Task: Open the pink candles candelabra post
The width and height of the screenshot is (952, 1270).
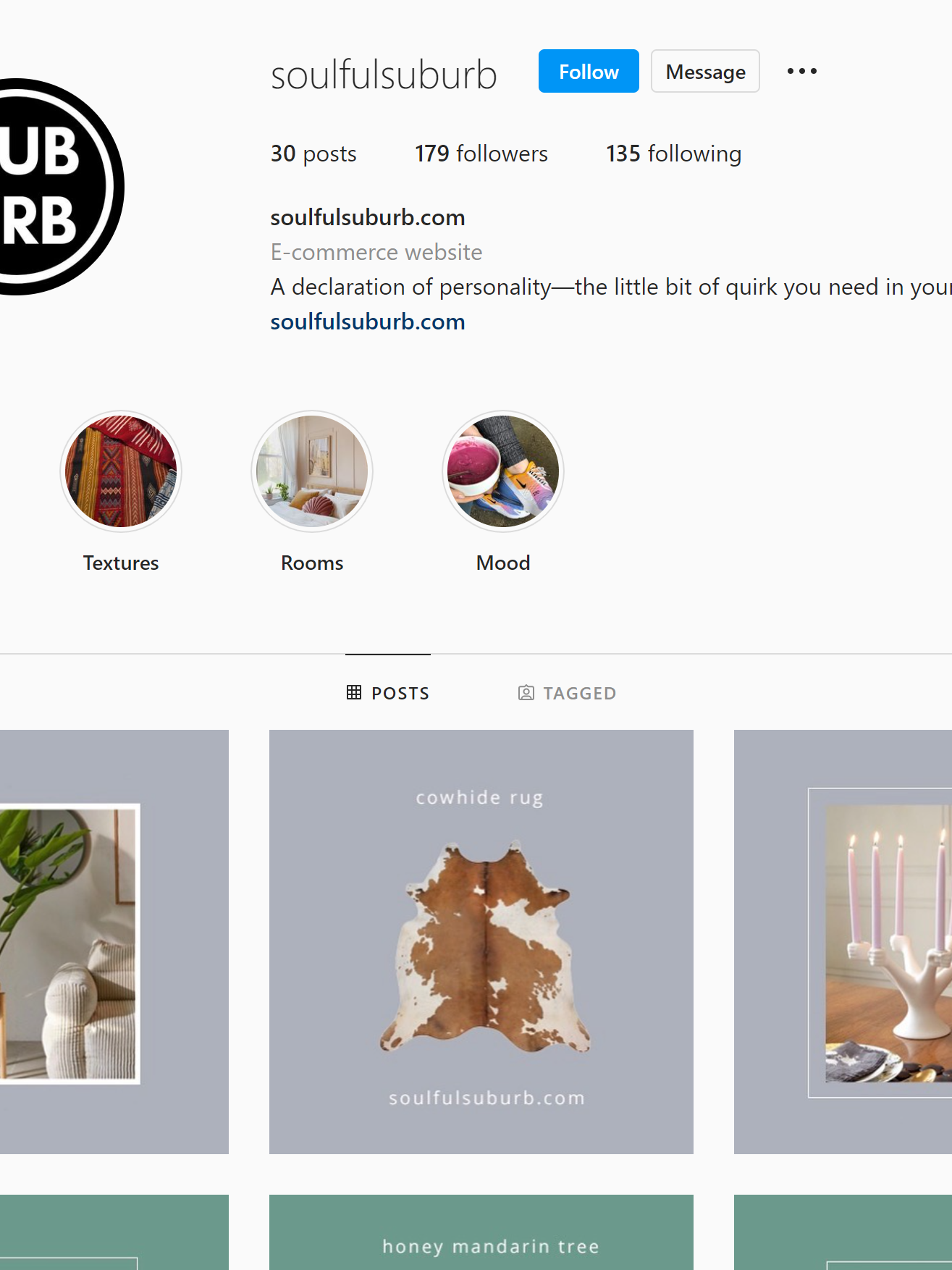Action: click(x=843, y=942)
